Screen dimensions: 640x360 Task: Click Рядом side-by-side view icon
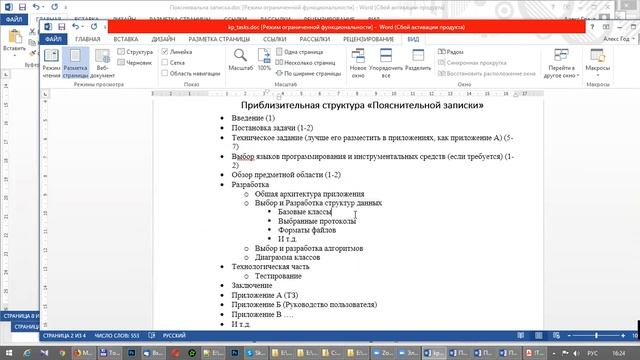coord(451,52)
